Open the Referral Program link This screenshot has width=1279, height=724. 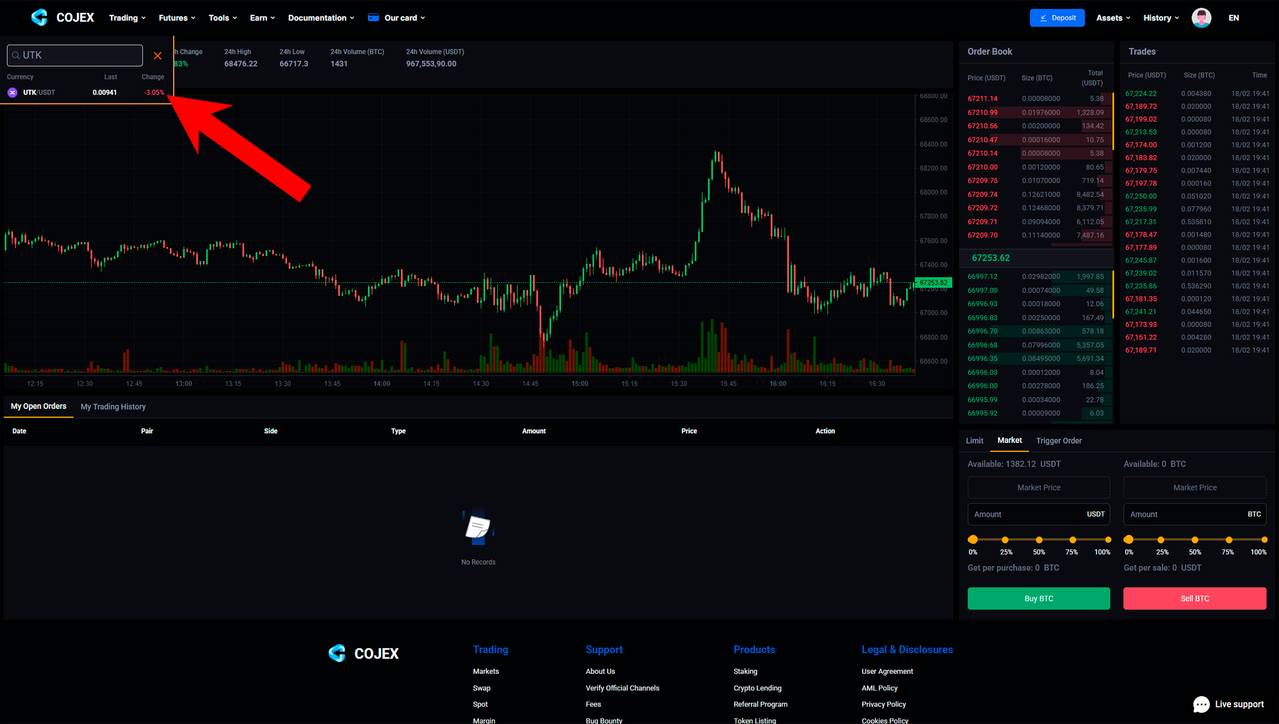coord(761,704)
